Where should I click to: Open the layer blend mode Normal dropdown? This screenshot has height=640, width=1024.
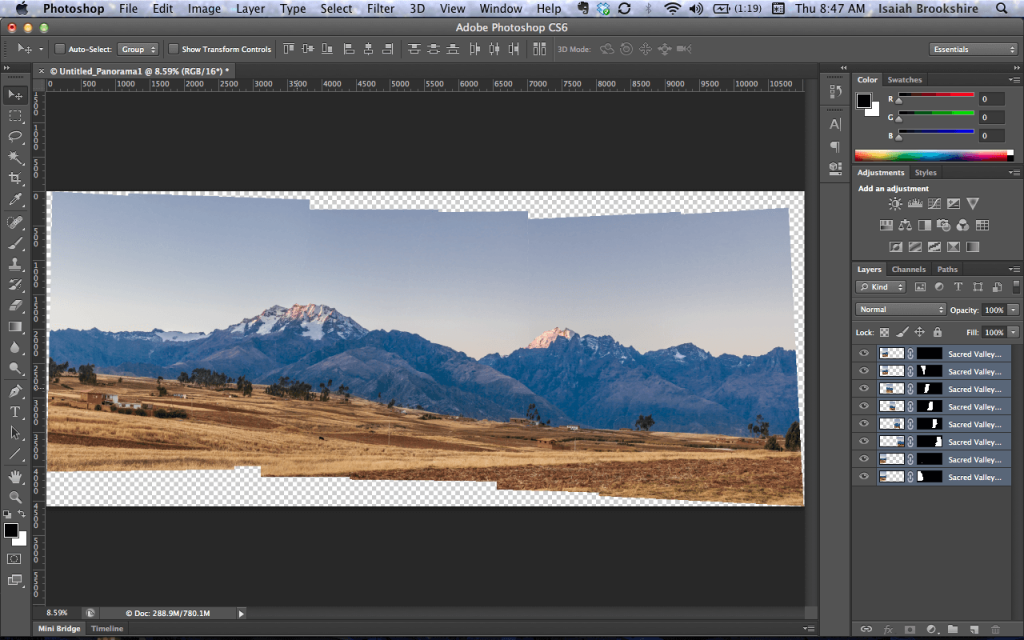[900, 310]
